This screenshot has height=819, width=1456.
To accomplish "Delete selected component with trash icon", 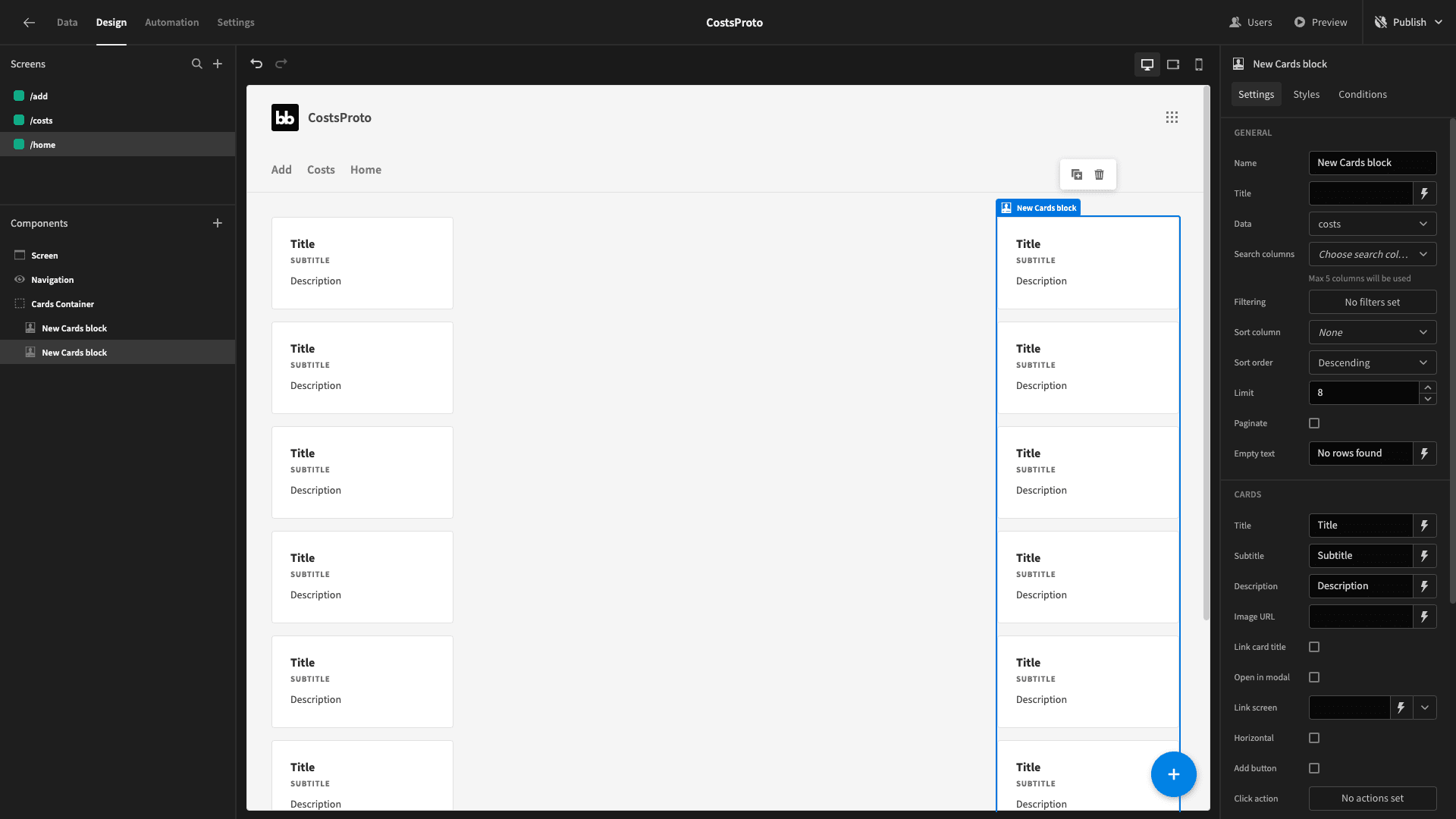I will [1099, 174].
